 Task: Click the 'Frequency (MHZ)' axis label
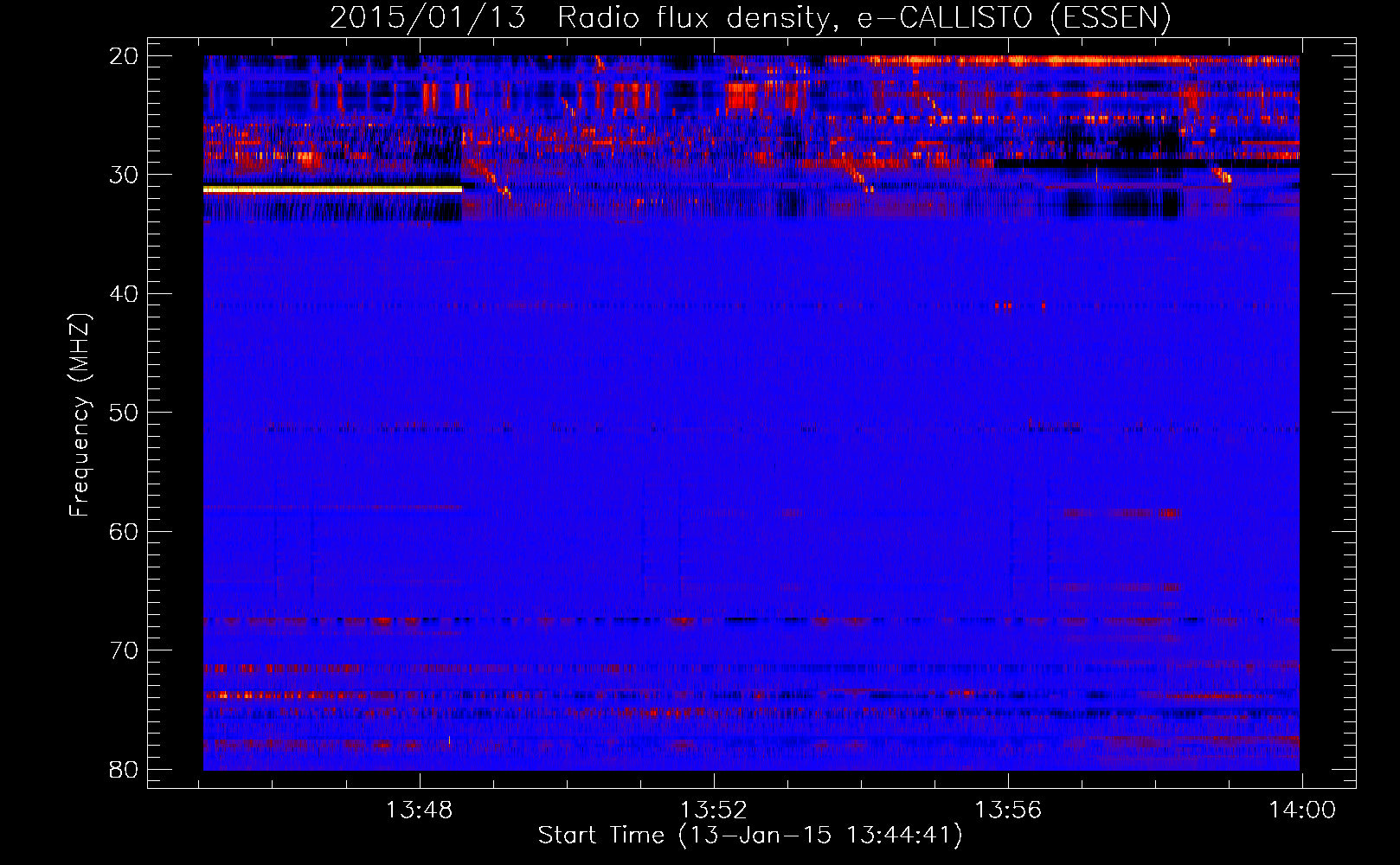[80, 414]
